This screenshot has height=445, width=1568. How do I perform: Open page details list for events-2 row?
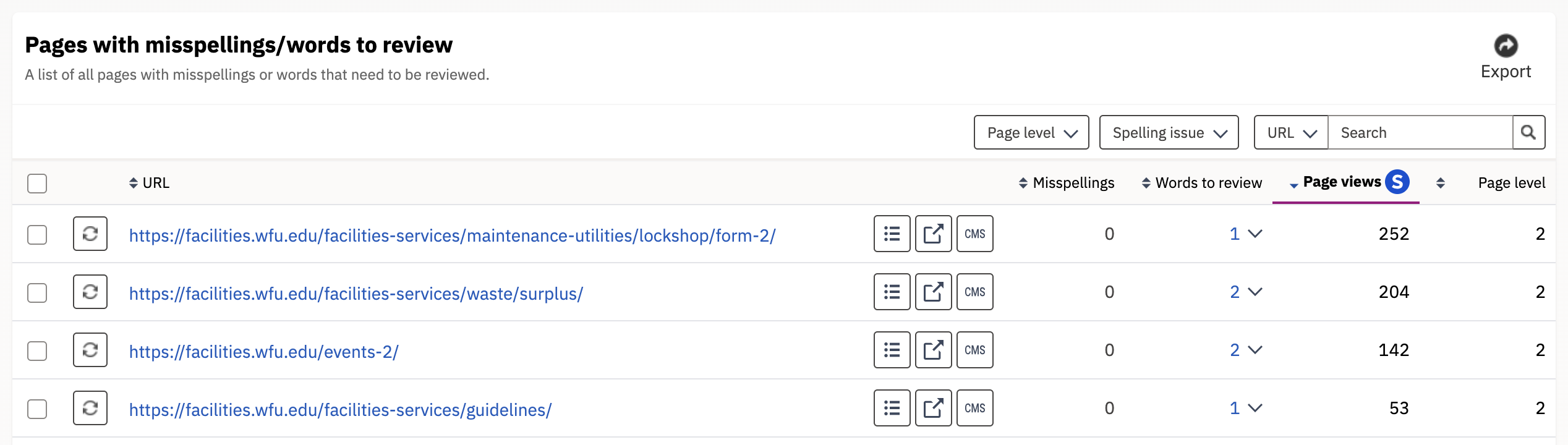(892, 350)
